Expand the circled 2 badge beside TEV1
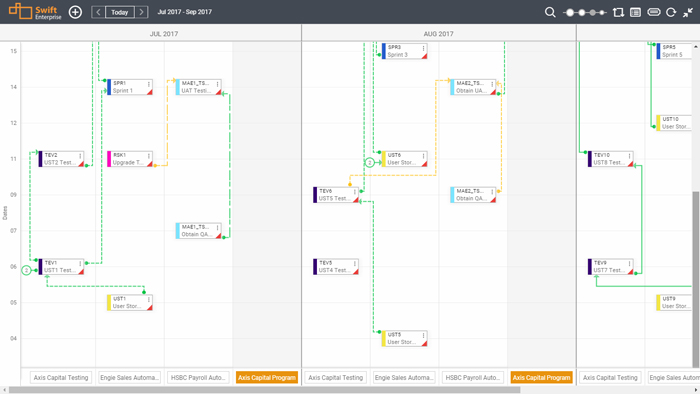700x394 pixels. [26, 270]
